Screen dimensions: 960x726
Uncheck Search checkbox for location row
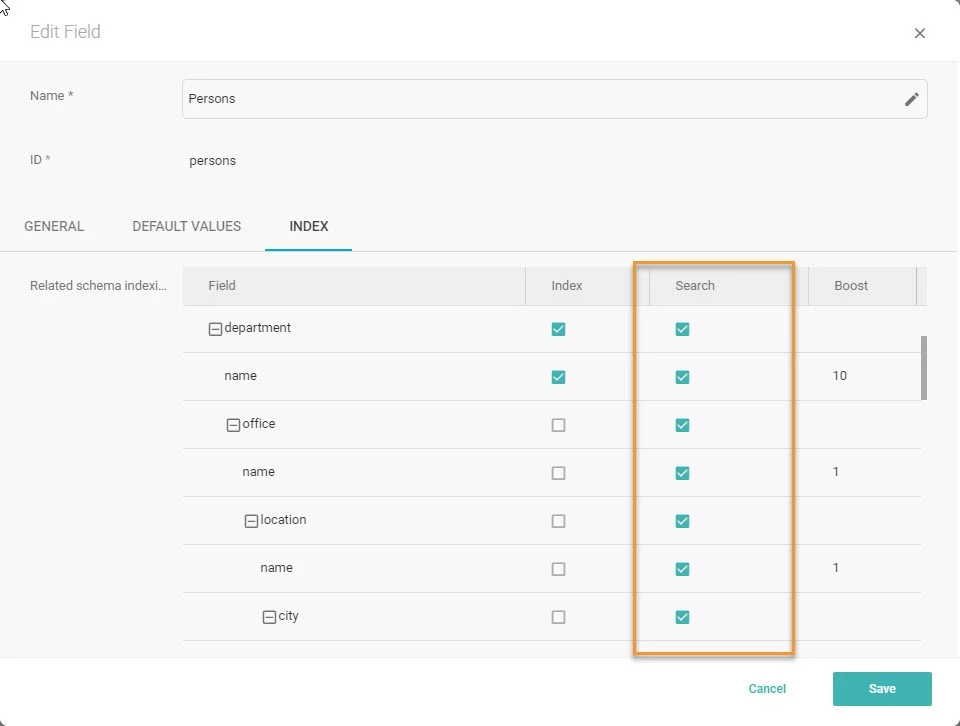pyautogui.click(x=682, y=521)
